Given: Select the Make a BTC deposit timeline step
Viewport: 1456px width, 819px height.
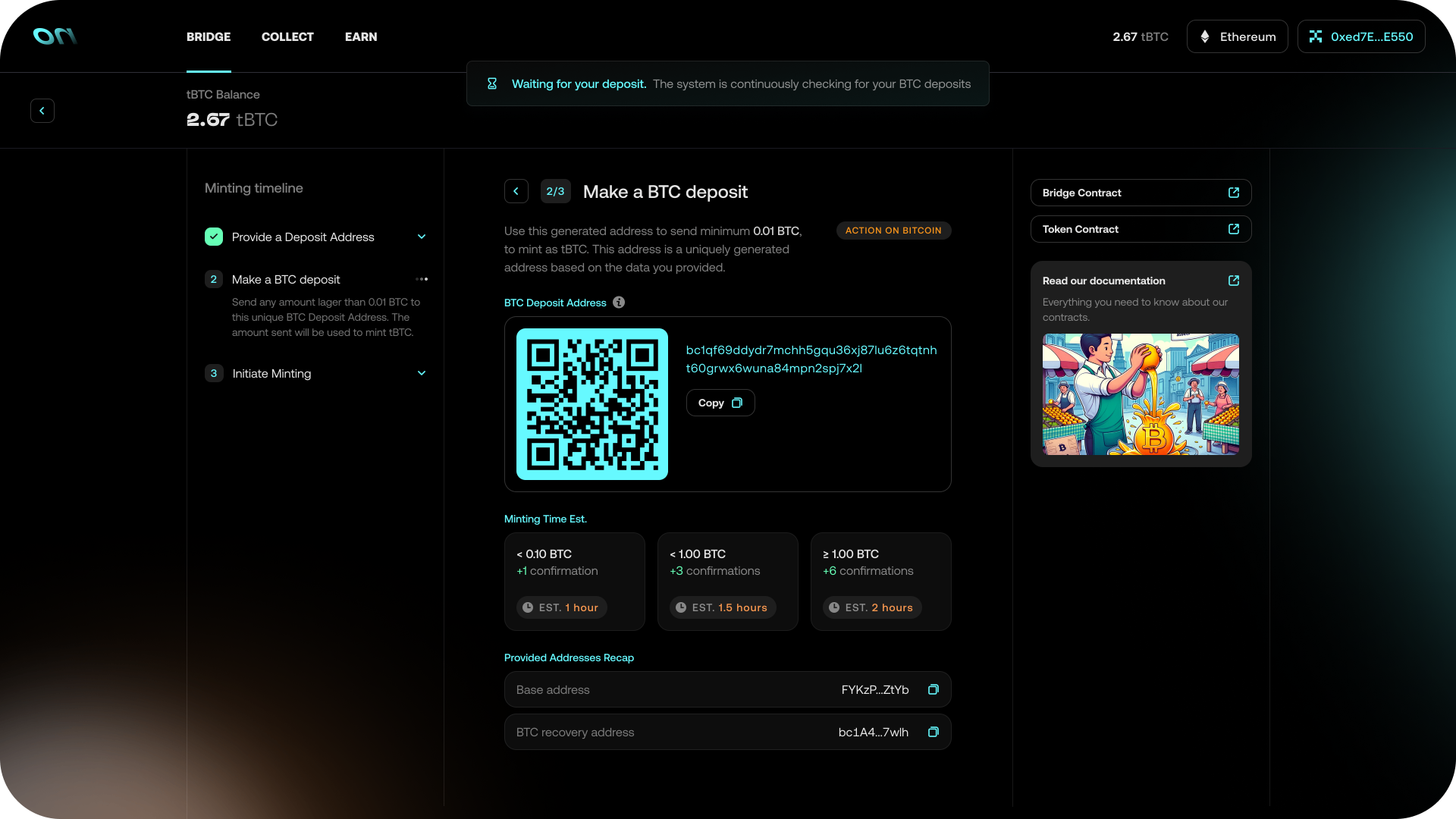Looking at the screenshot, I should click(x=286, y=279).
